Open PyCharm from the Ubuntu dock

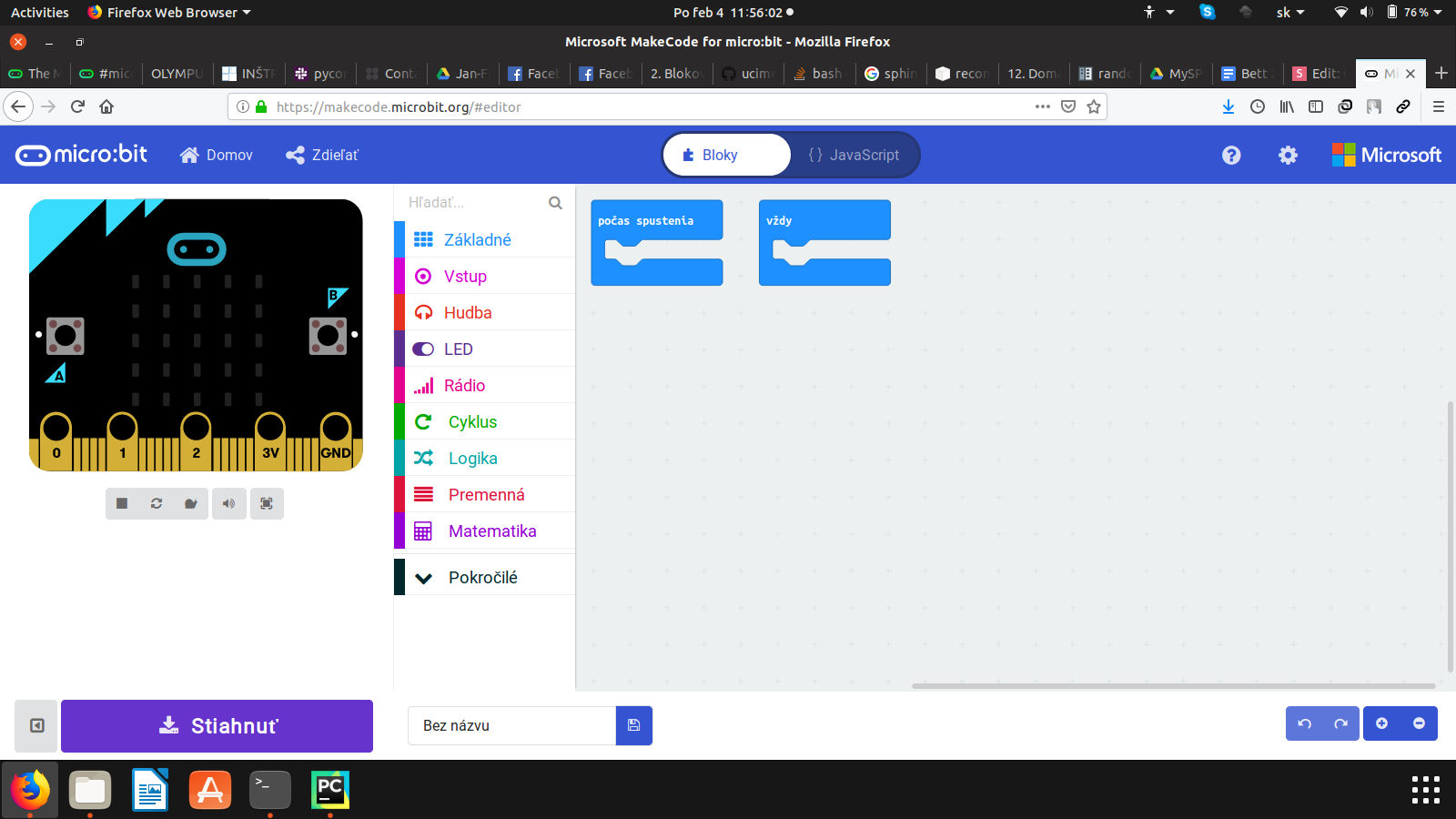pos(330,789)
